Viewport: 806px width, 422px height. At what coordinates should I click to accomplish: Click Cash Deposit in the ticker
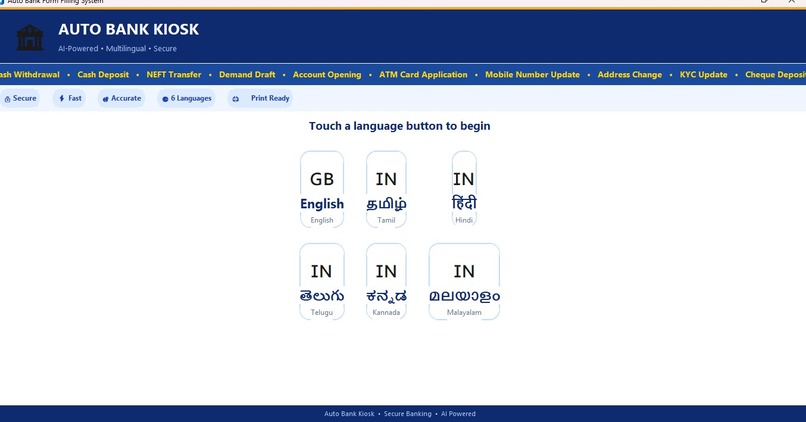point(103,75)
